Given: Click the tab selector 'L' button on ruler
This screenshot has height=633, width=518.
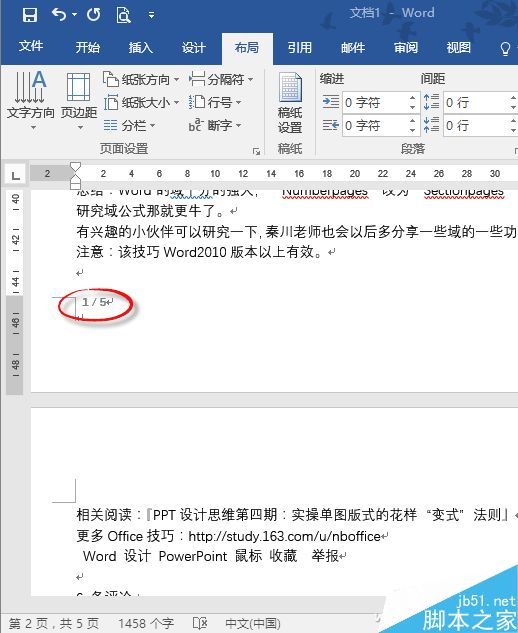Looking at the screenshot, I should (15, 175).
